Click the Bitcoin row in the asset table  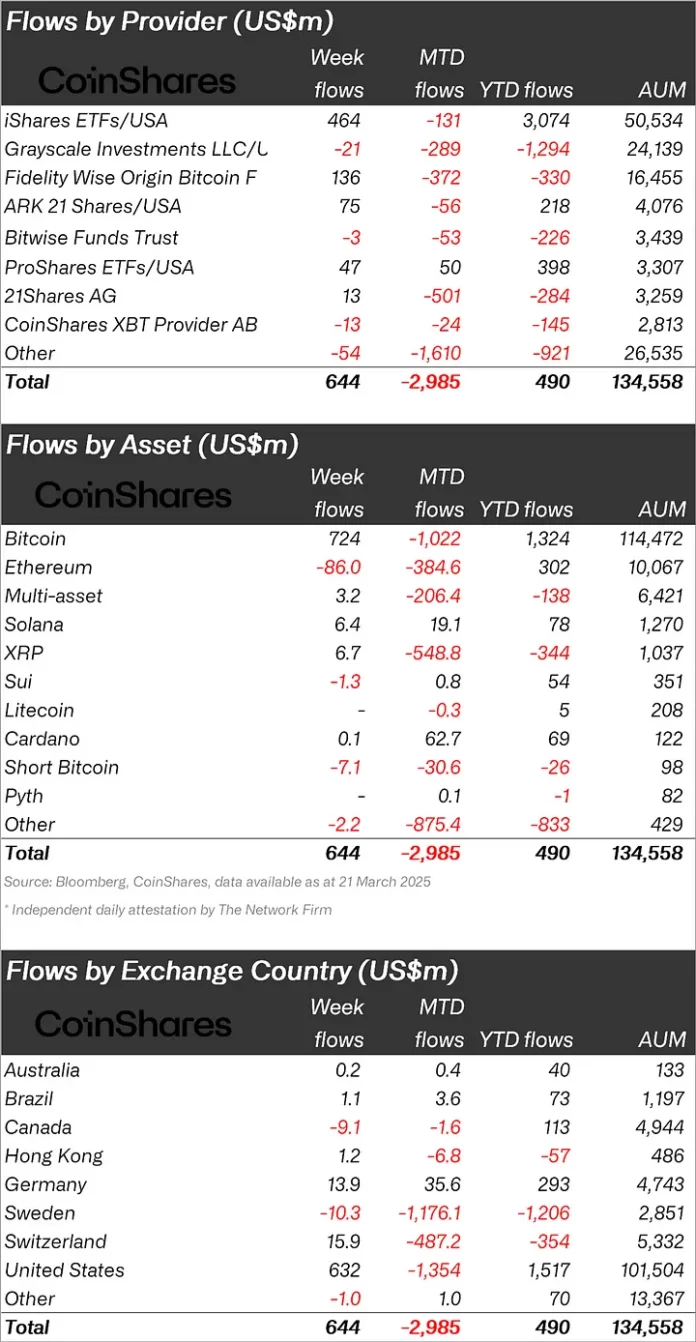(x=35, y=538)
